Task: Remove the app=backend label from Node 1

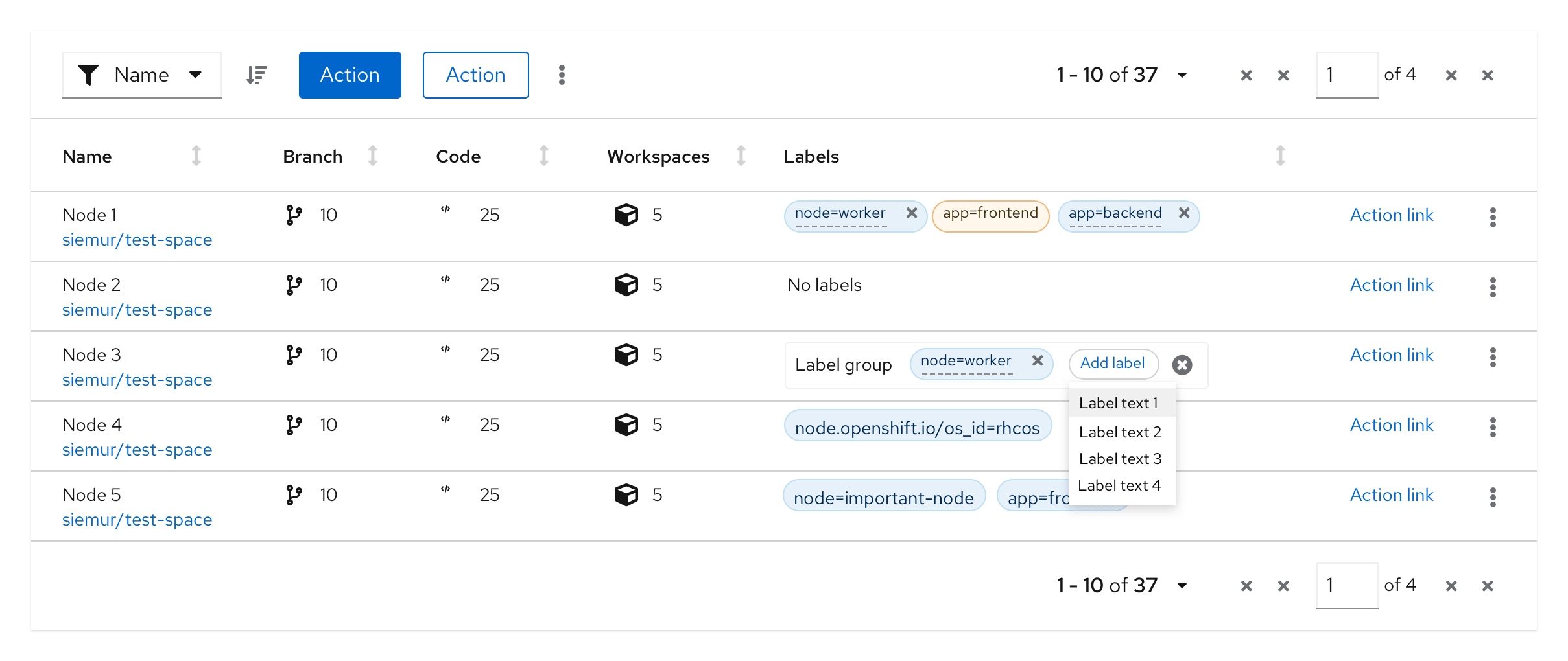Action: [1183, 213]
